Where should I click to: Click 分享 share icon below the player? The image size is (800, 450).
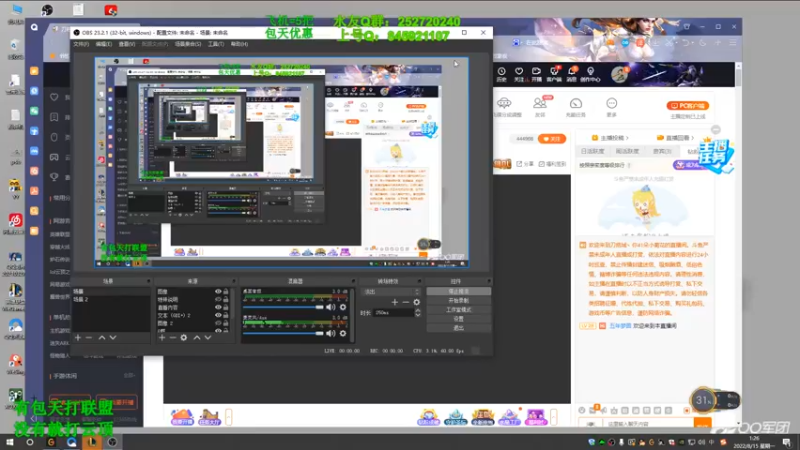[x=524, y=164]
